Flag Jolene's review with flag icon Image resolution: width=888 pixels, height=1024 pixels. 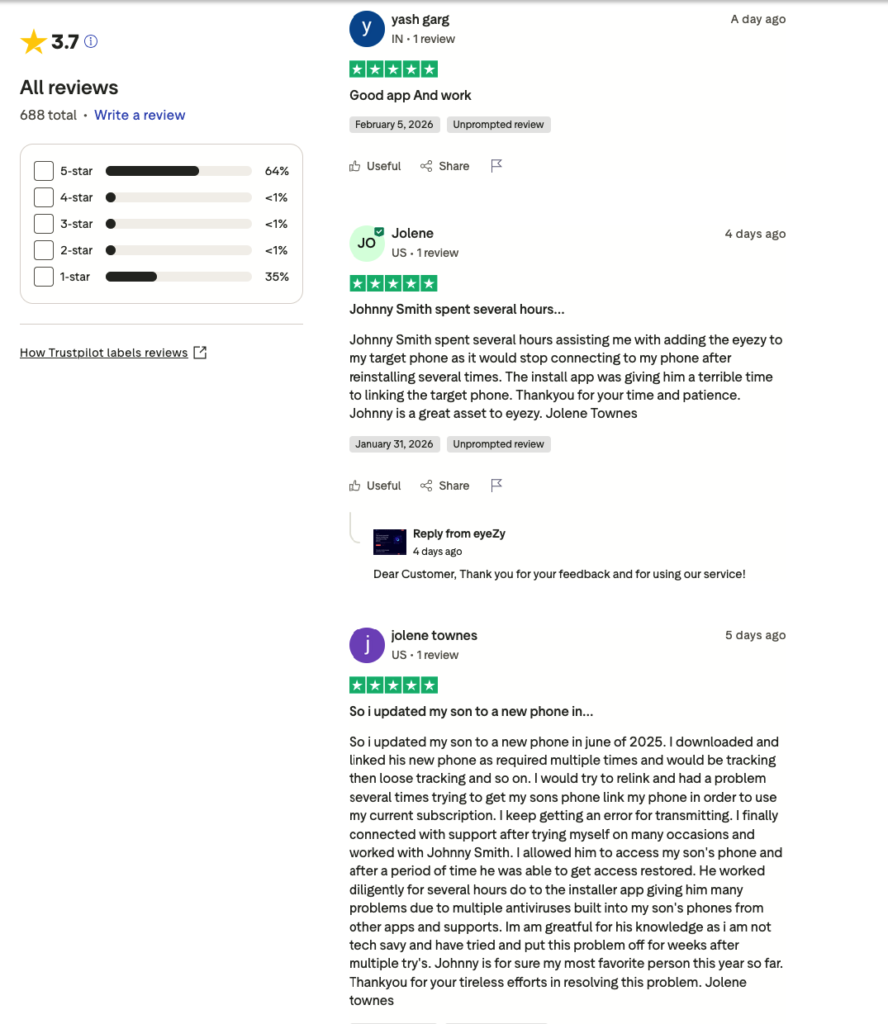496,485
